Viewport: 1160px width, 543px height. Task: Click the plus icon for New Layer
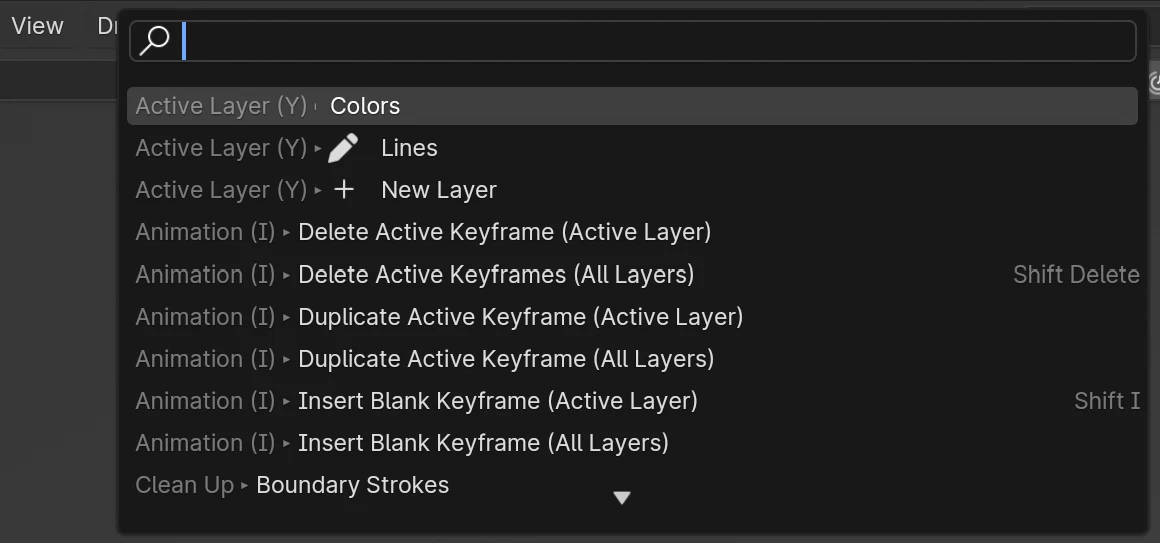click(343, 190)
